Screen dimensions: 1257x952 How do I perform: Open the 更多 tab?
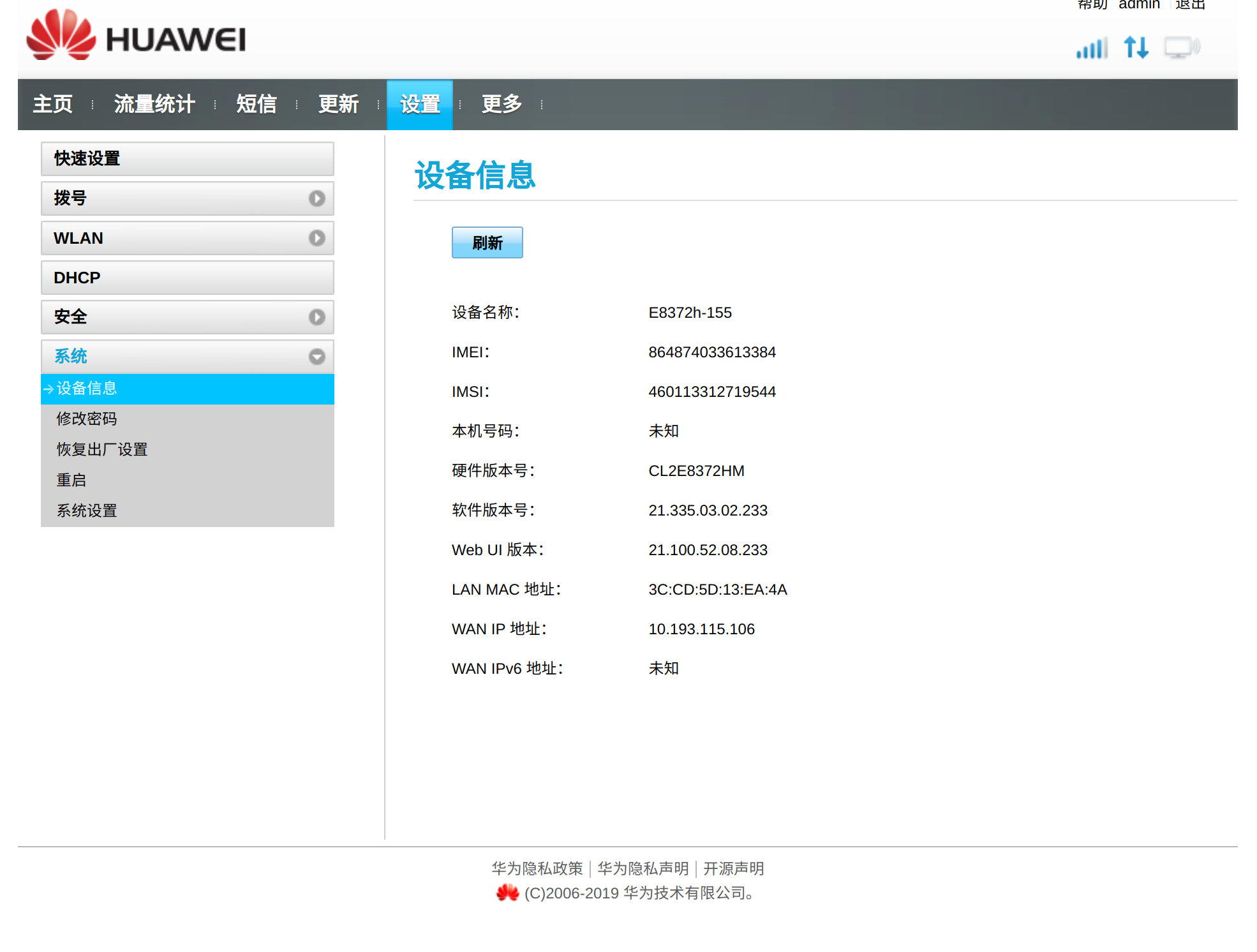click(502, 104)
